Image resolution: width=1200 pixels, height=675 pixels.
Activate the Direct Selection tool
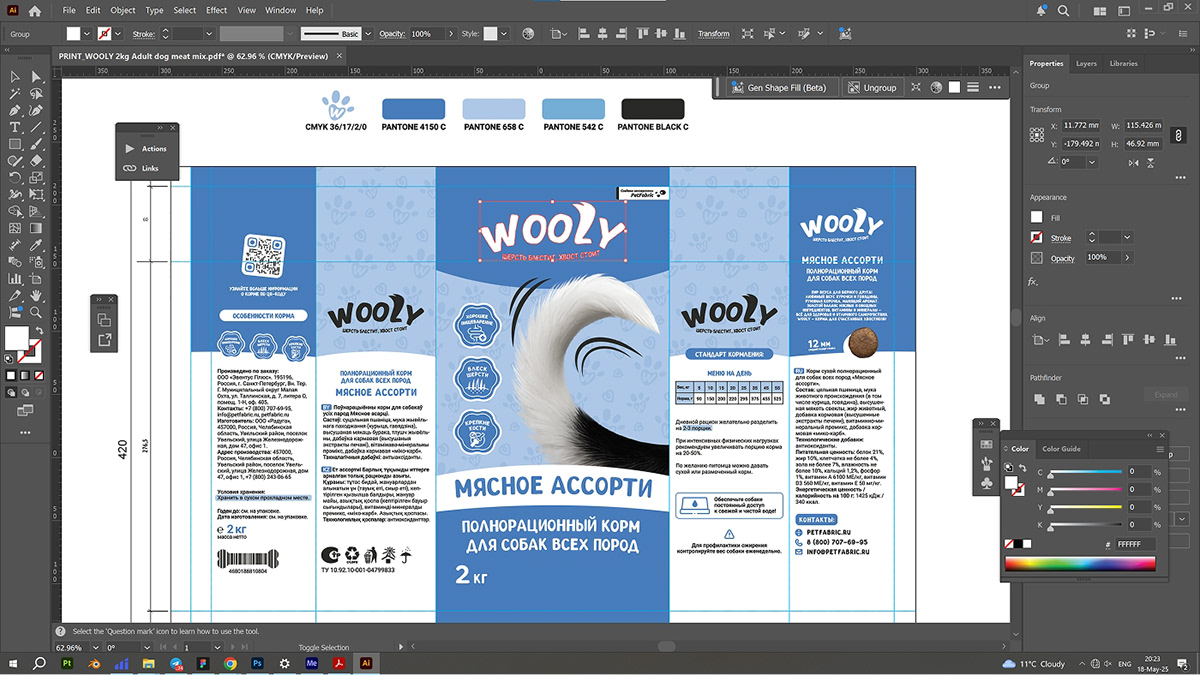36,77
